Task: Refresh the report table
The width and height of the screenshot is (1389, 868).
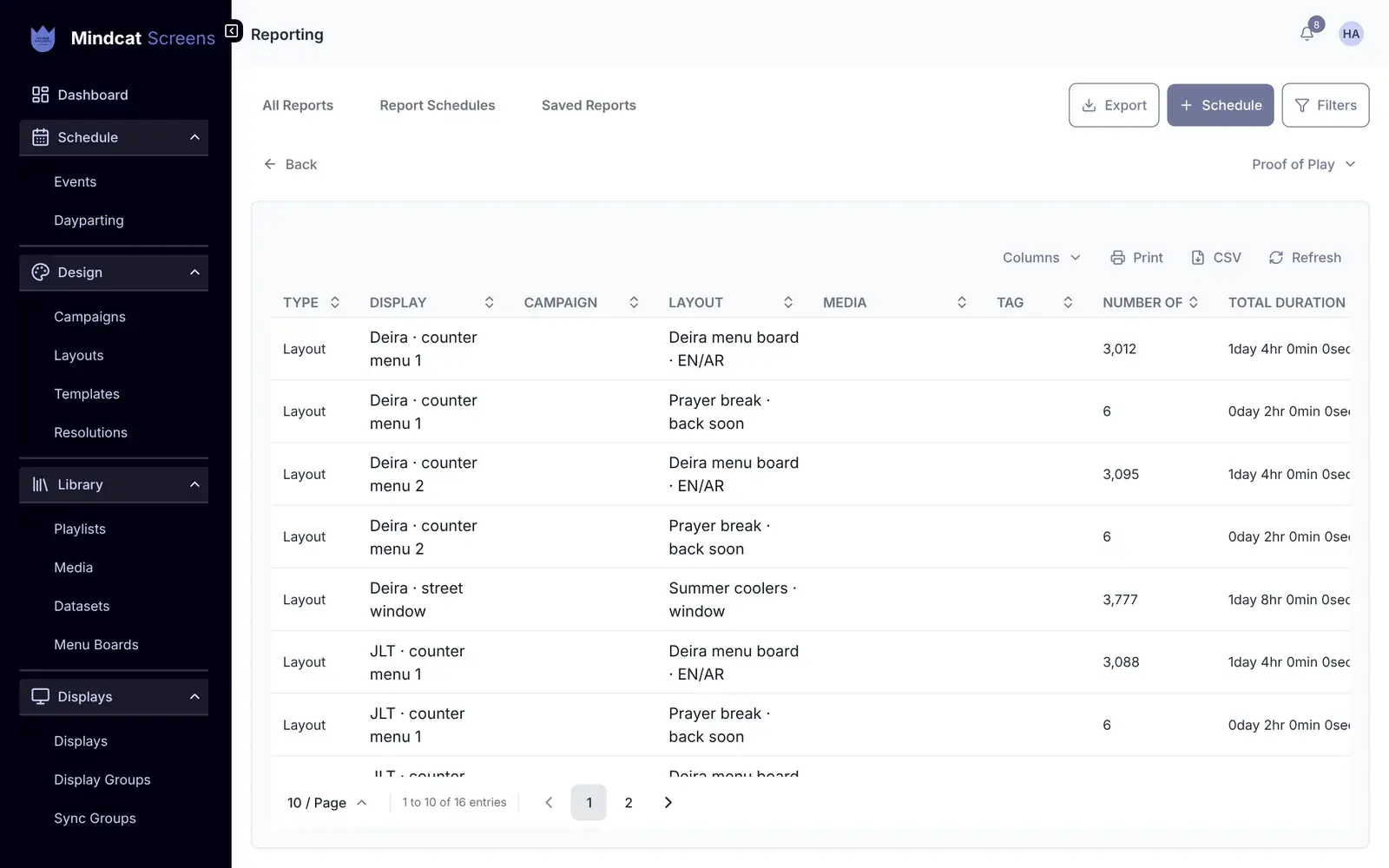Action: tap(1305, 258)
